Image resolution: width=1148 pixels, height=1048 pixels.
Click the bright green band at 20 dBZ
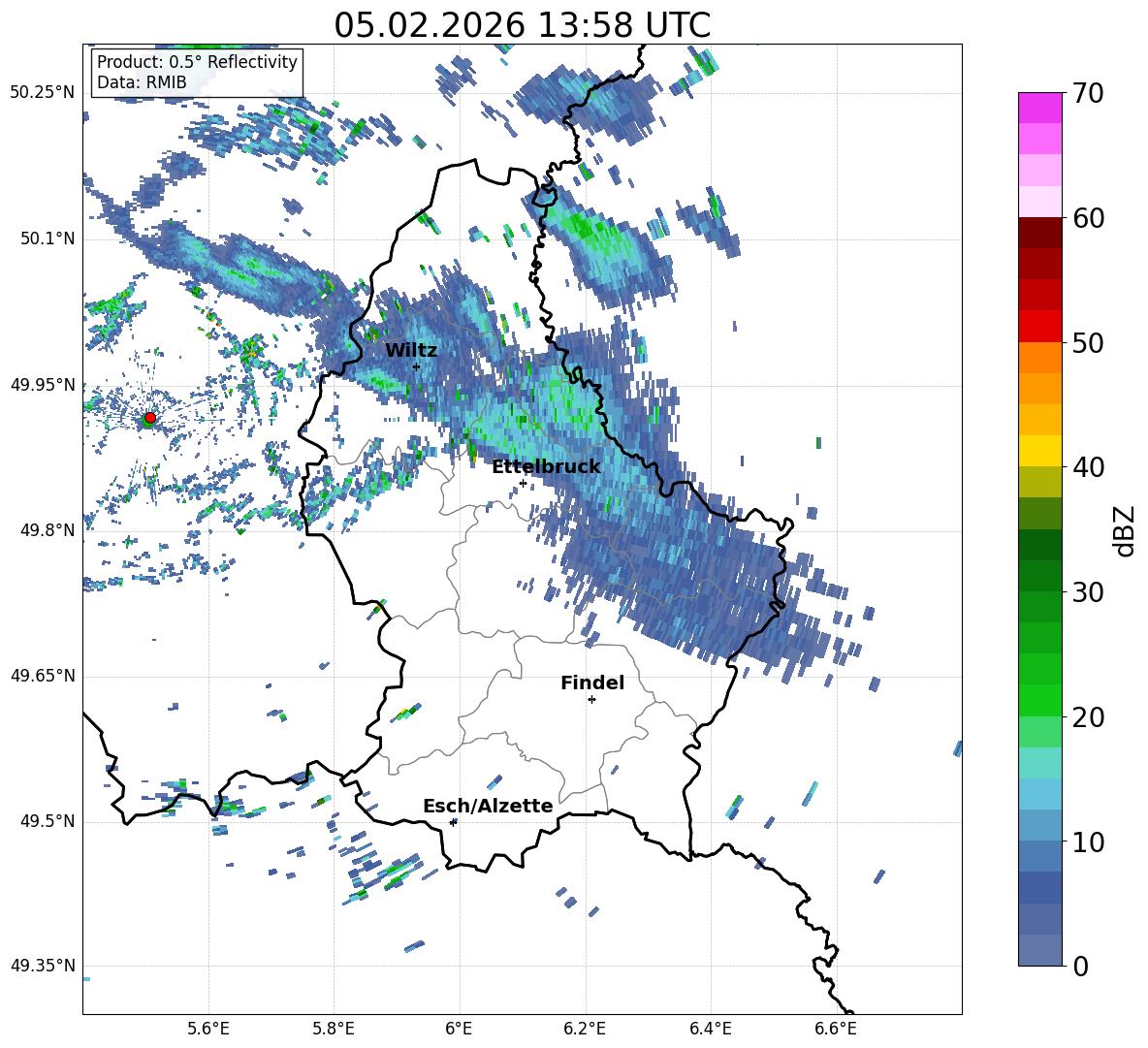point(1039,700)
